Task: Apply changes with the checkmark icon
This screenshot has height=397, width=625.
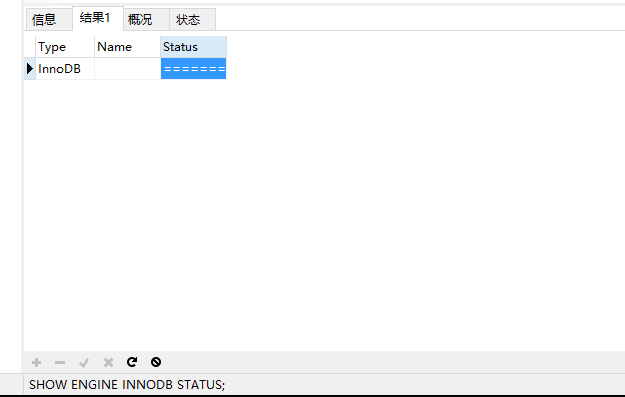Action: pyautogui.click(x=84, y=362)
